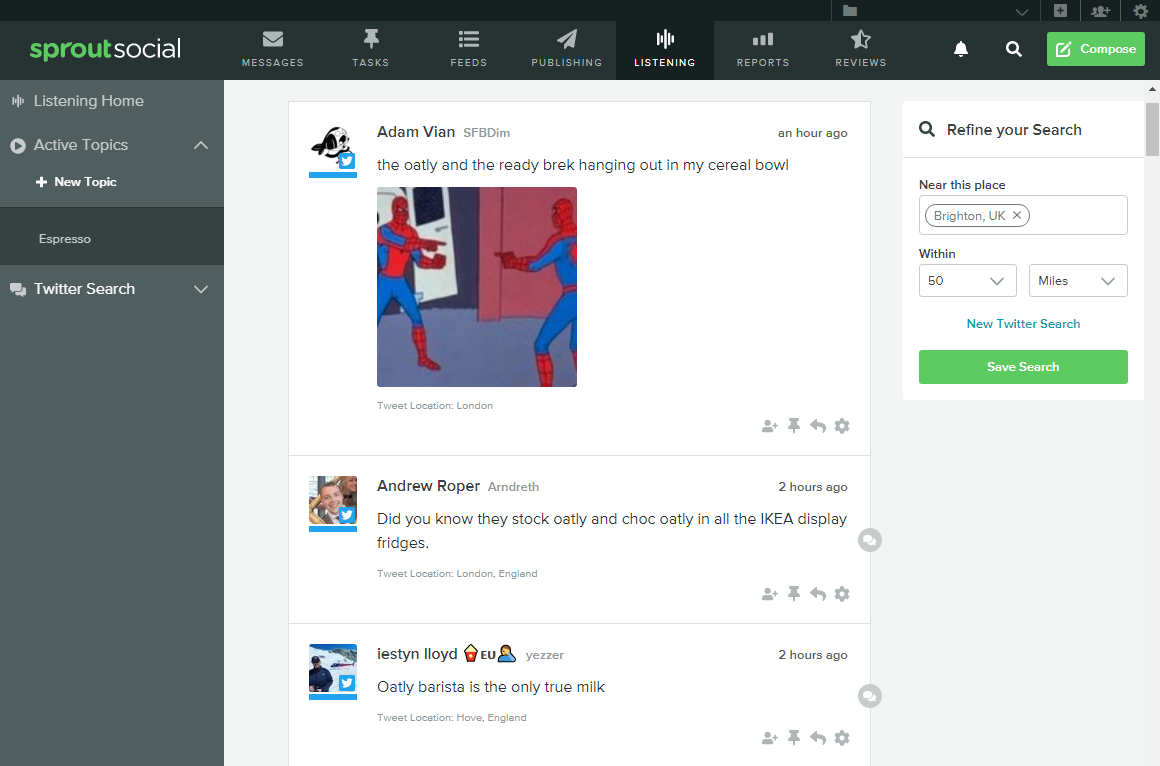This screenshot has height=766, width=1160.
Task: Click the SFBDim username handle
Action: (486, 132)
